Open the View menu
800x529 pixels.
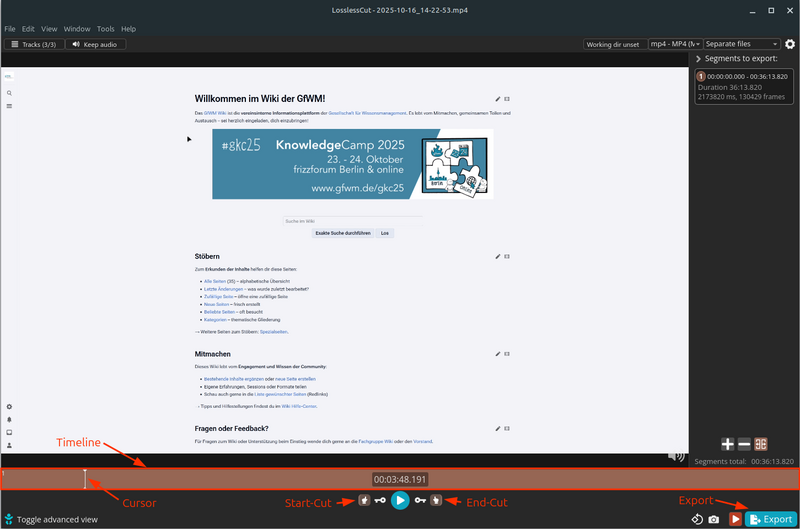point(49,29)
